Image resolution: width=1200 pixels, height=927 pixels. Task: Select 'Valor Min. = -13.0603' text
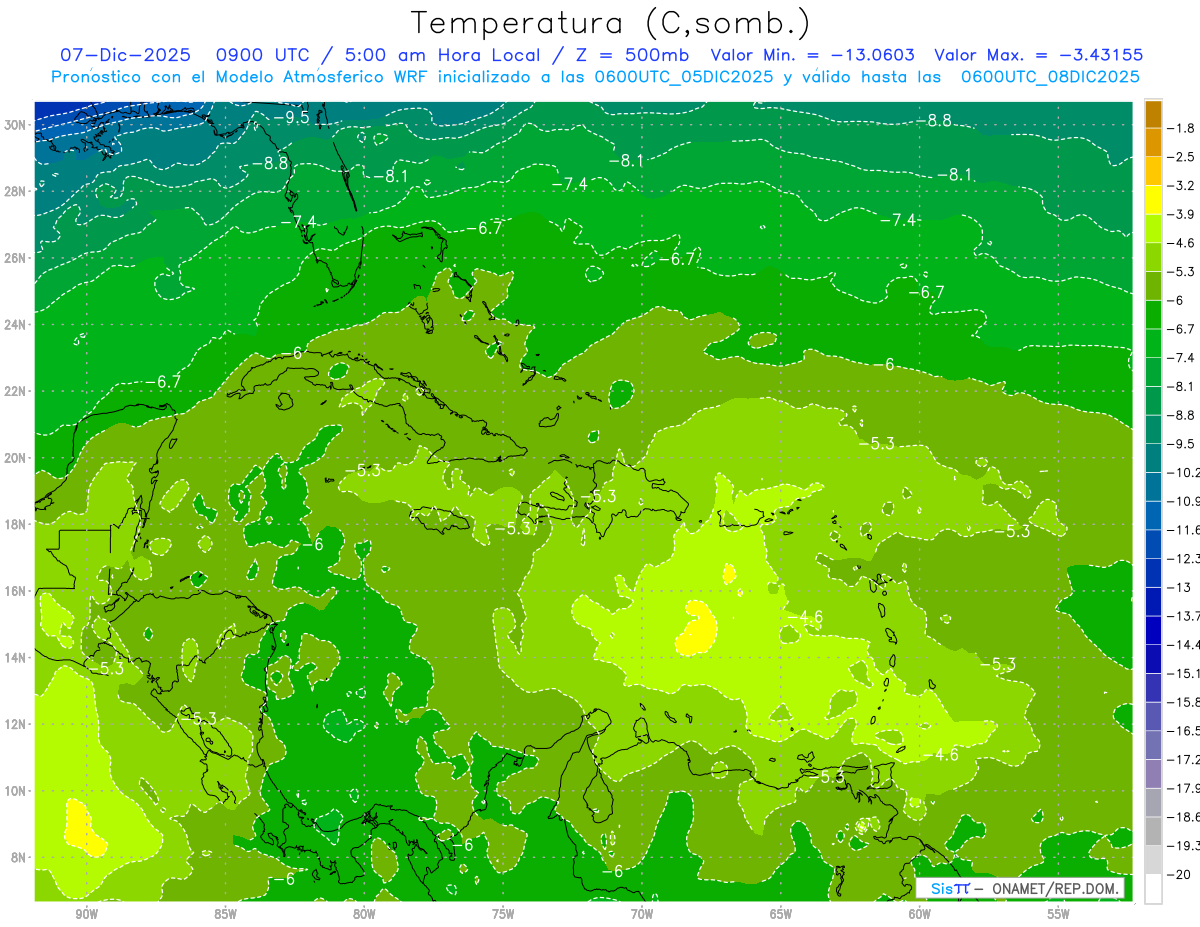coord(812,55)
